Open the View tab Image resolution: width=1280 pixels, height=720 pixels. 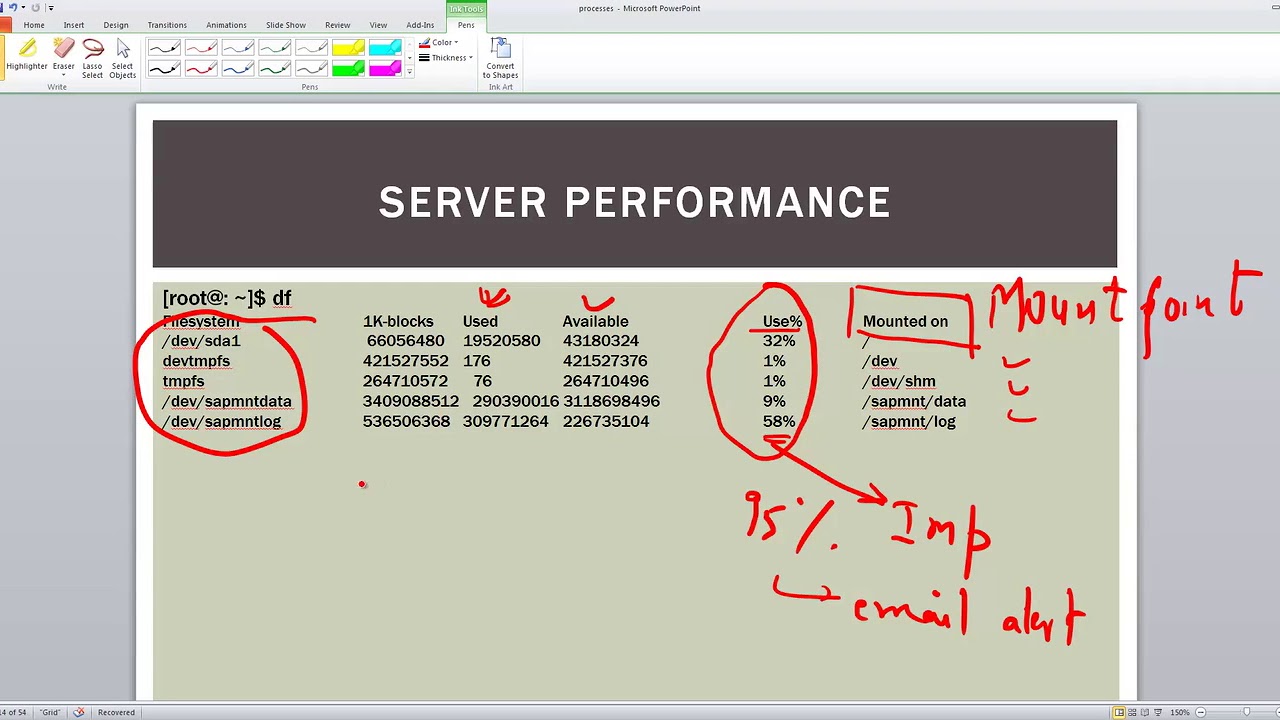378,25
